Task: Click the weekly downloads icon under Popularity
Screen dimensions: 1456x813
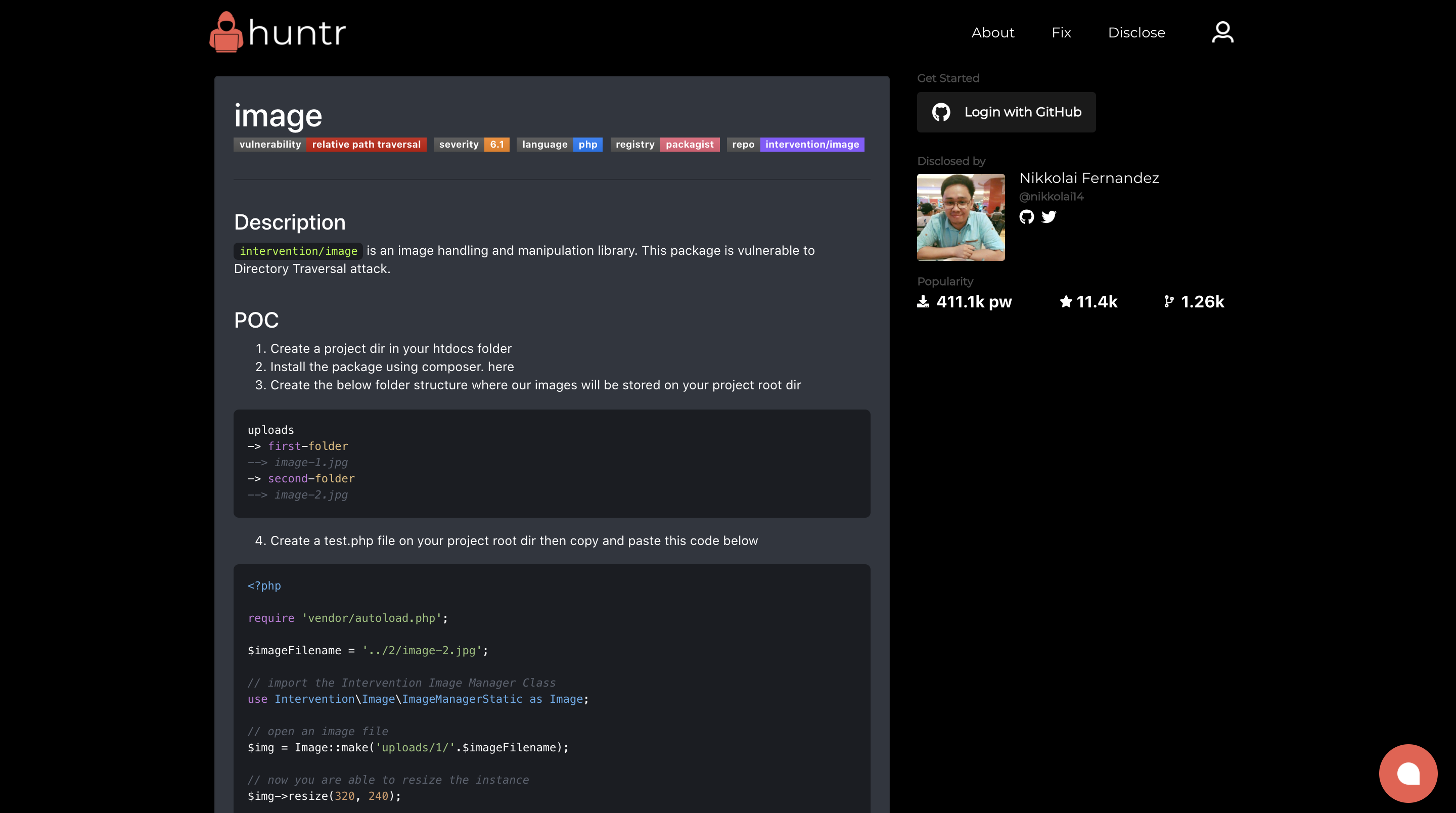Action: coord(923,302)
